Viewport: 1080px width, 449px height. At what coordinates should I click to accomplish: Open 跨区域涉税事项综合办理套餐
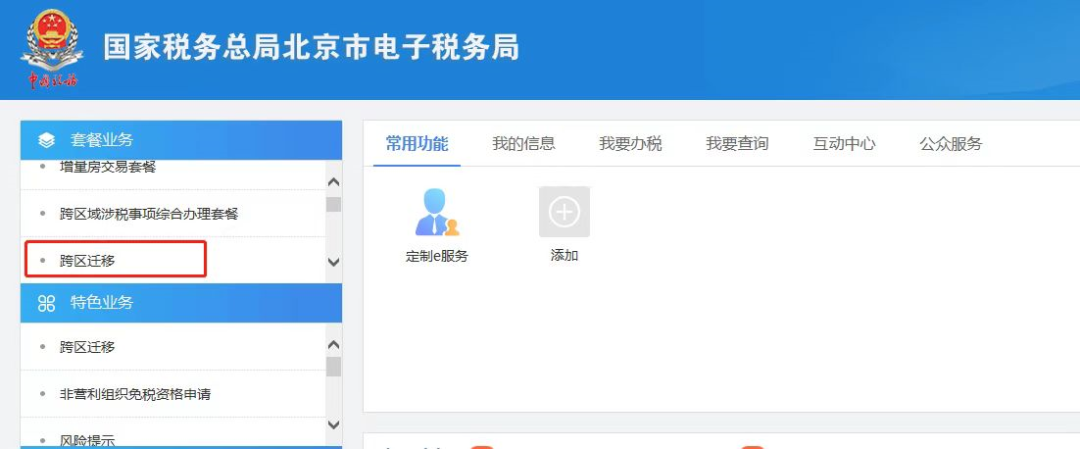pyautogui.click(x=149, y=214)
